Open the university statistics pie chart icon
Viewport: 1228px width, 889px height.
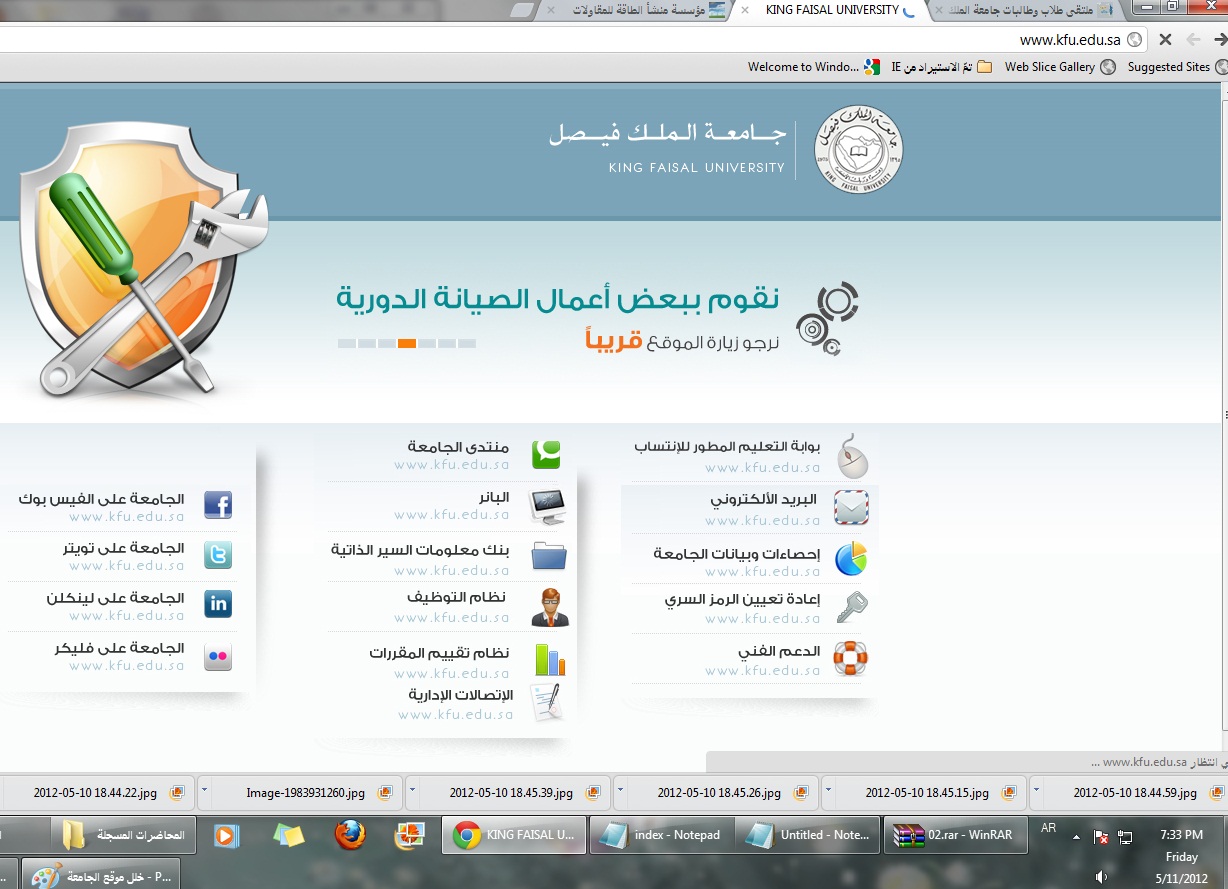point(851,559)
